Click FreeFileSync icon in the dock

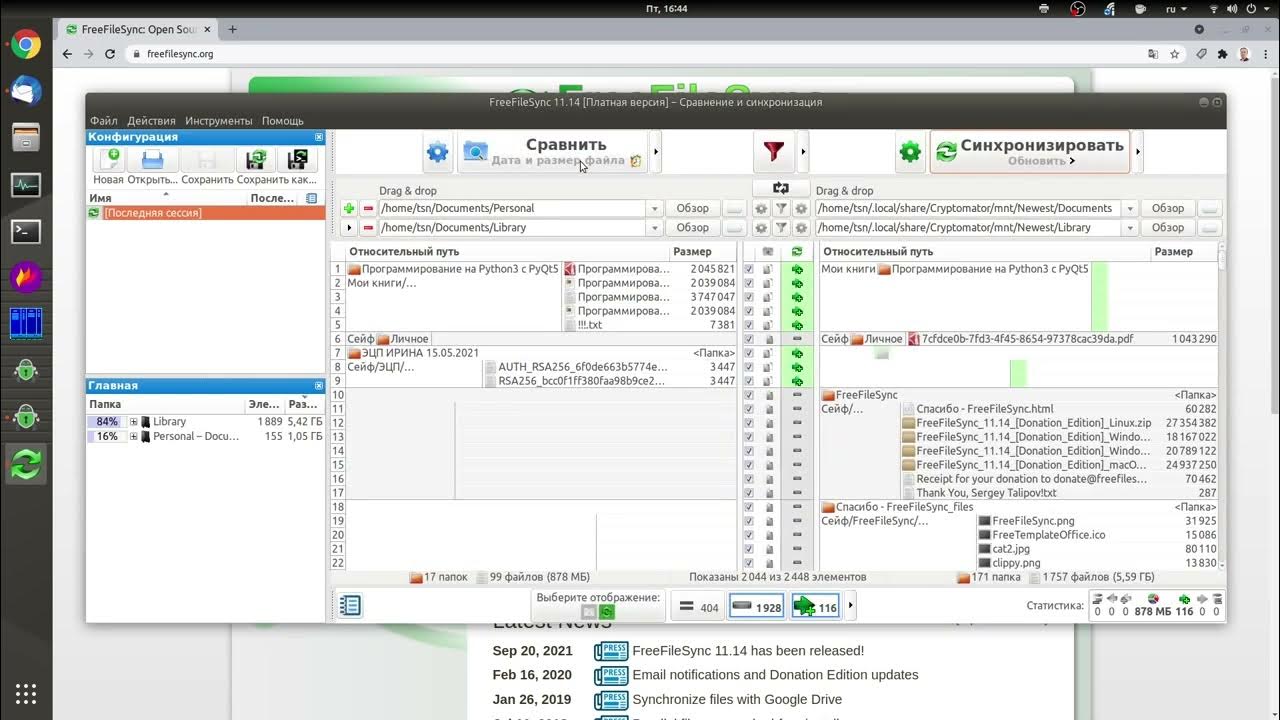25,464
